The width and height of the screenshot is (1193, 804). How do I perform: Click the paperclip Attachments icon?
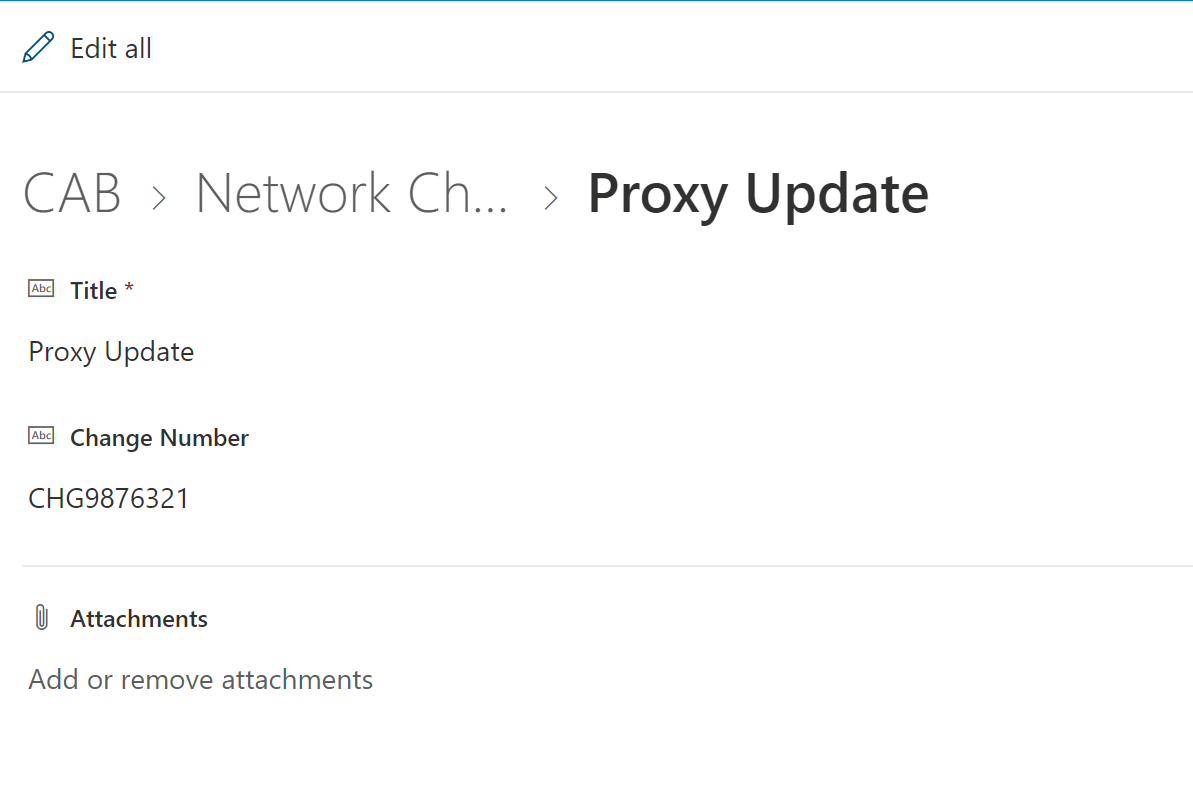pyautogui.click(x=41, y=618)
